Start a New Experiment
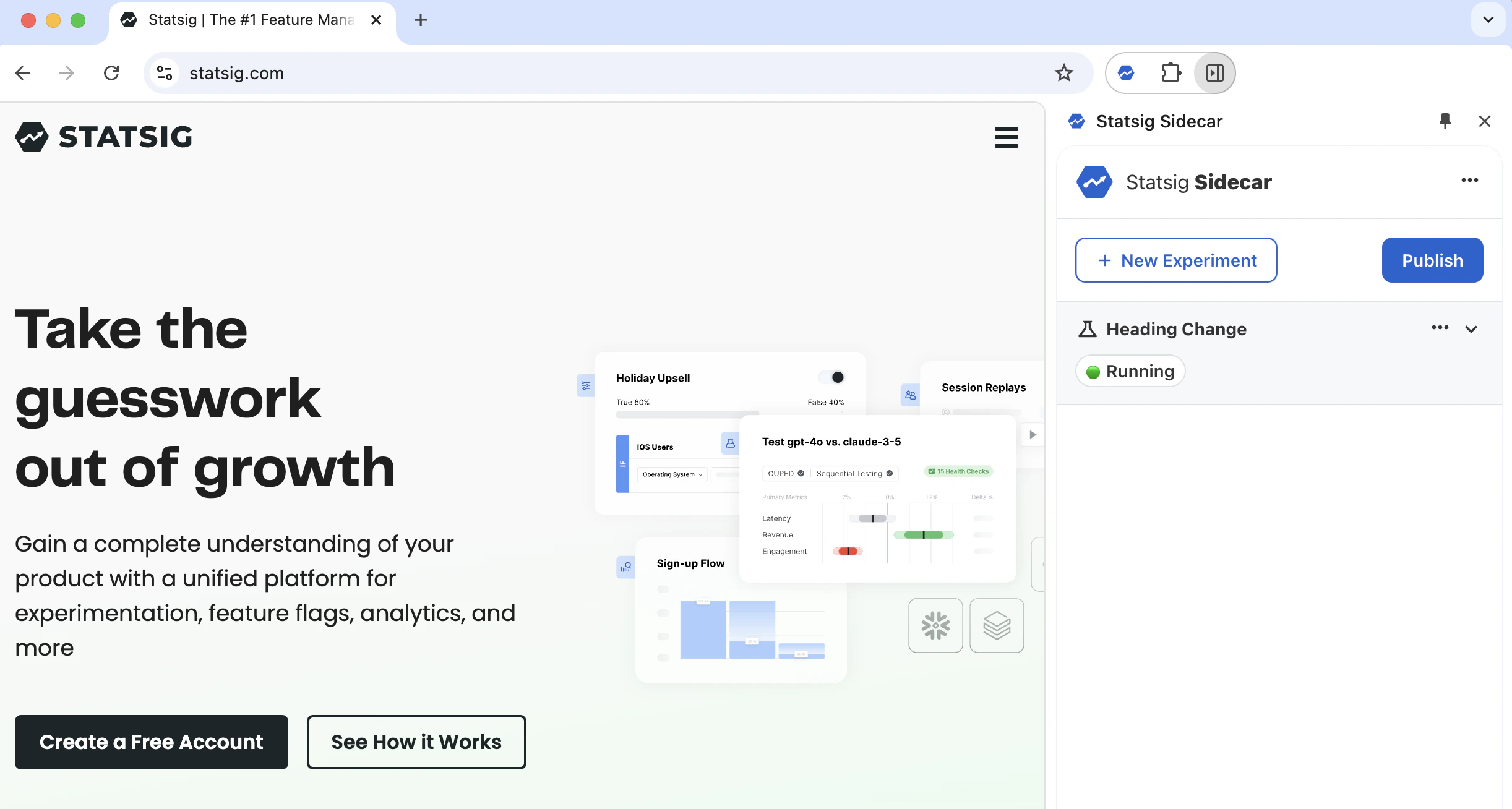1512x809 pixels. [x=1175, y=260]
